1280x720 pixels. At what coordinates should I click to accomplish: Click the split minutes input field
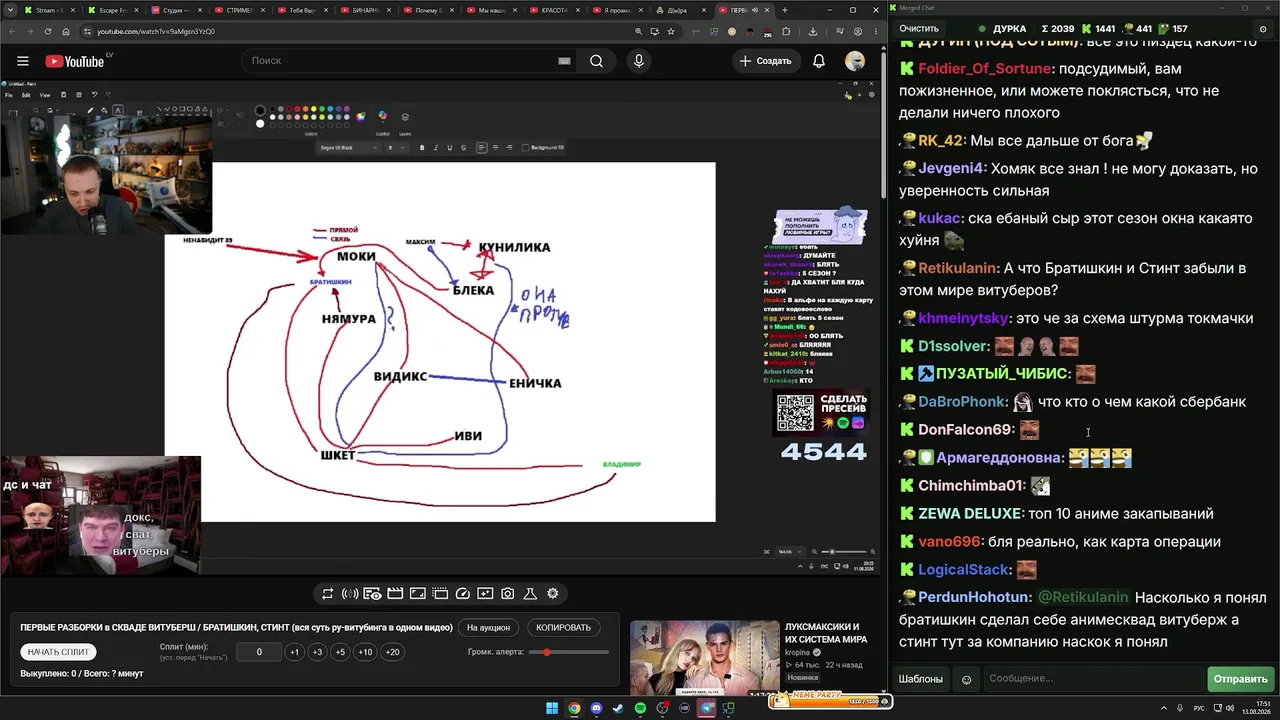point(259,652)
